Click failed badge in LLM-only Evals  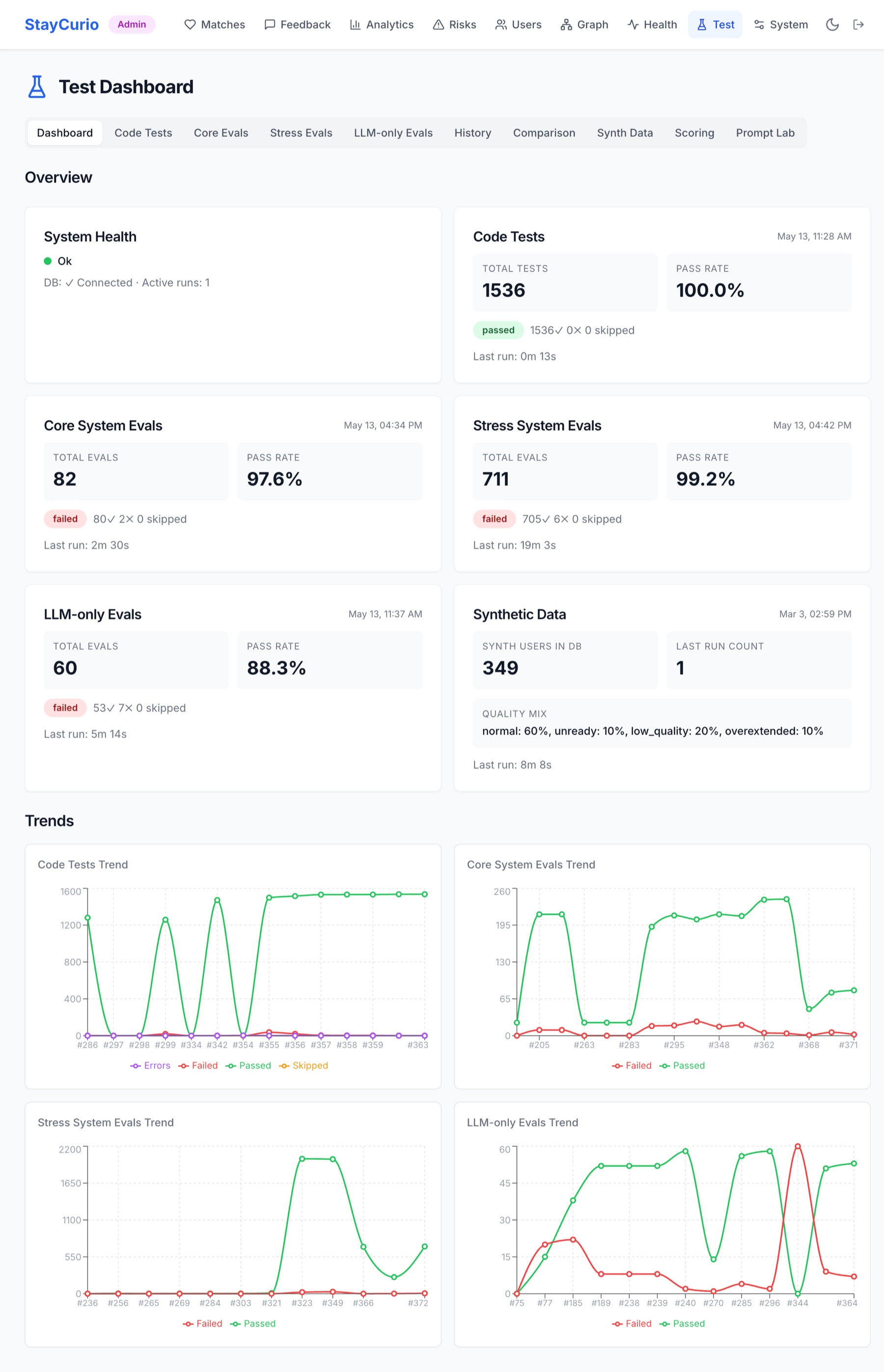[65, 708]
